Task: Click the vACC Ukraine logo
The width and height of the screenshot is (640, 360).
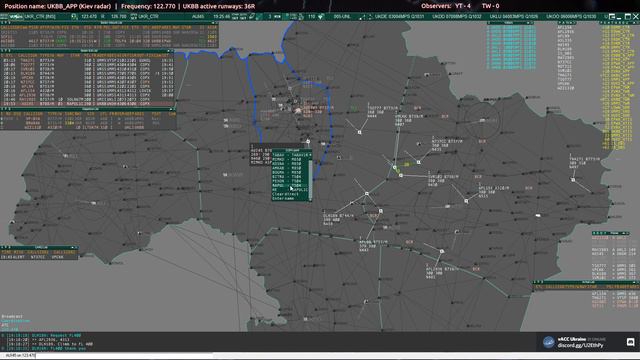Action: 548,342
